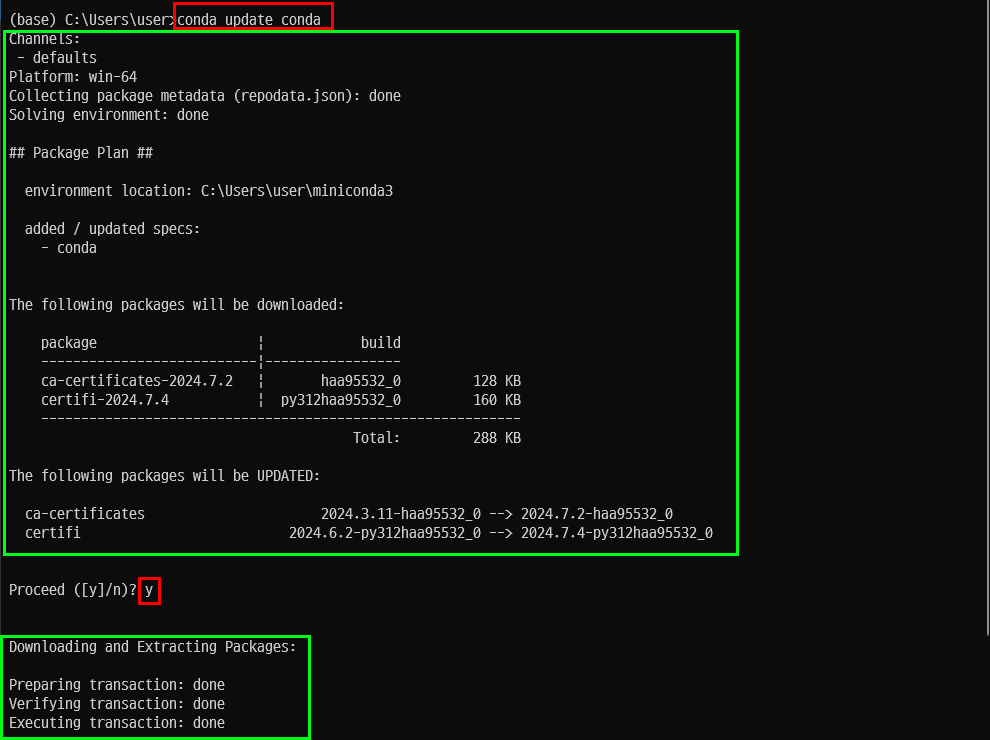
Task: Click 'Preparing transaction: done' line
Action: click(117, 685)
